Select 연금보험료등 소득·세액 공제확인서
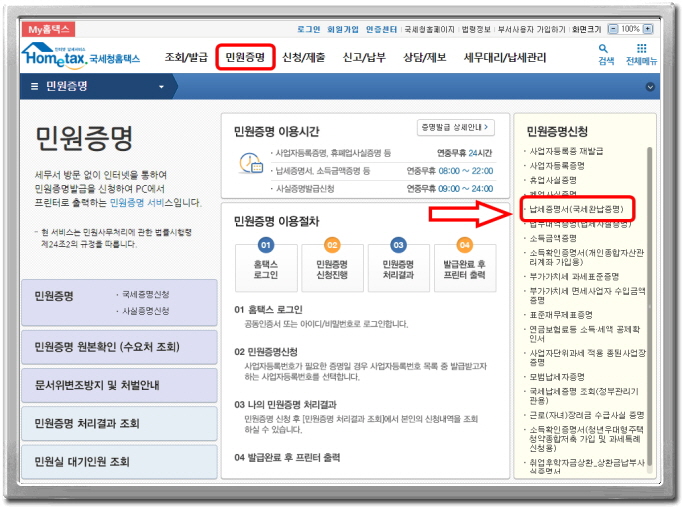The width and height of the screenshot is (682, 507). [585, 334]
